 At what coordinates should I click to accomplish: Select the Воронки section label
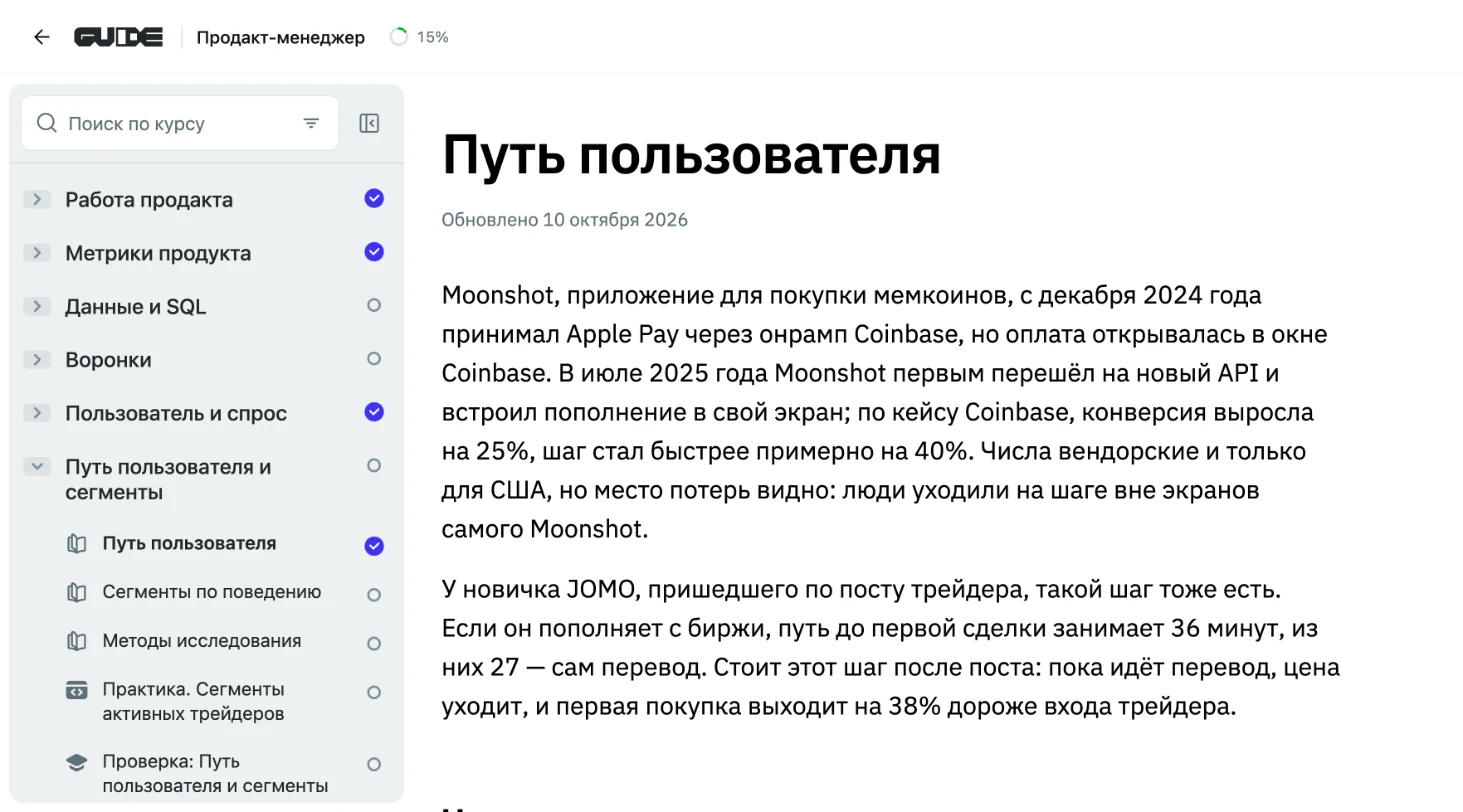[108, 360]
